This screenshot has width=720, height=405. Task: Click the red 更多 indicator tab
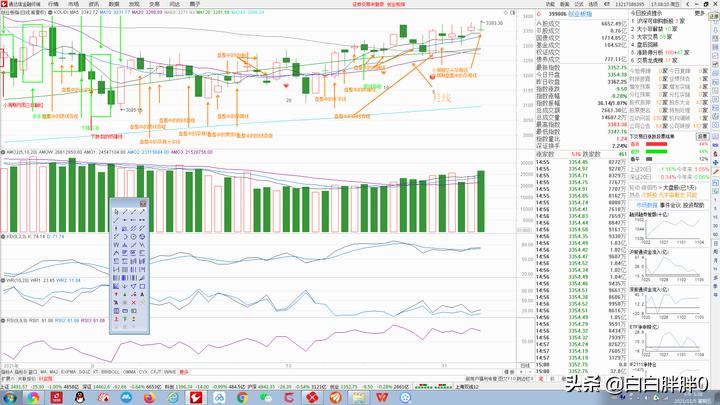point(184,372)
